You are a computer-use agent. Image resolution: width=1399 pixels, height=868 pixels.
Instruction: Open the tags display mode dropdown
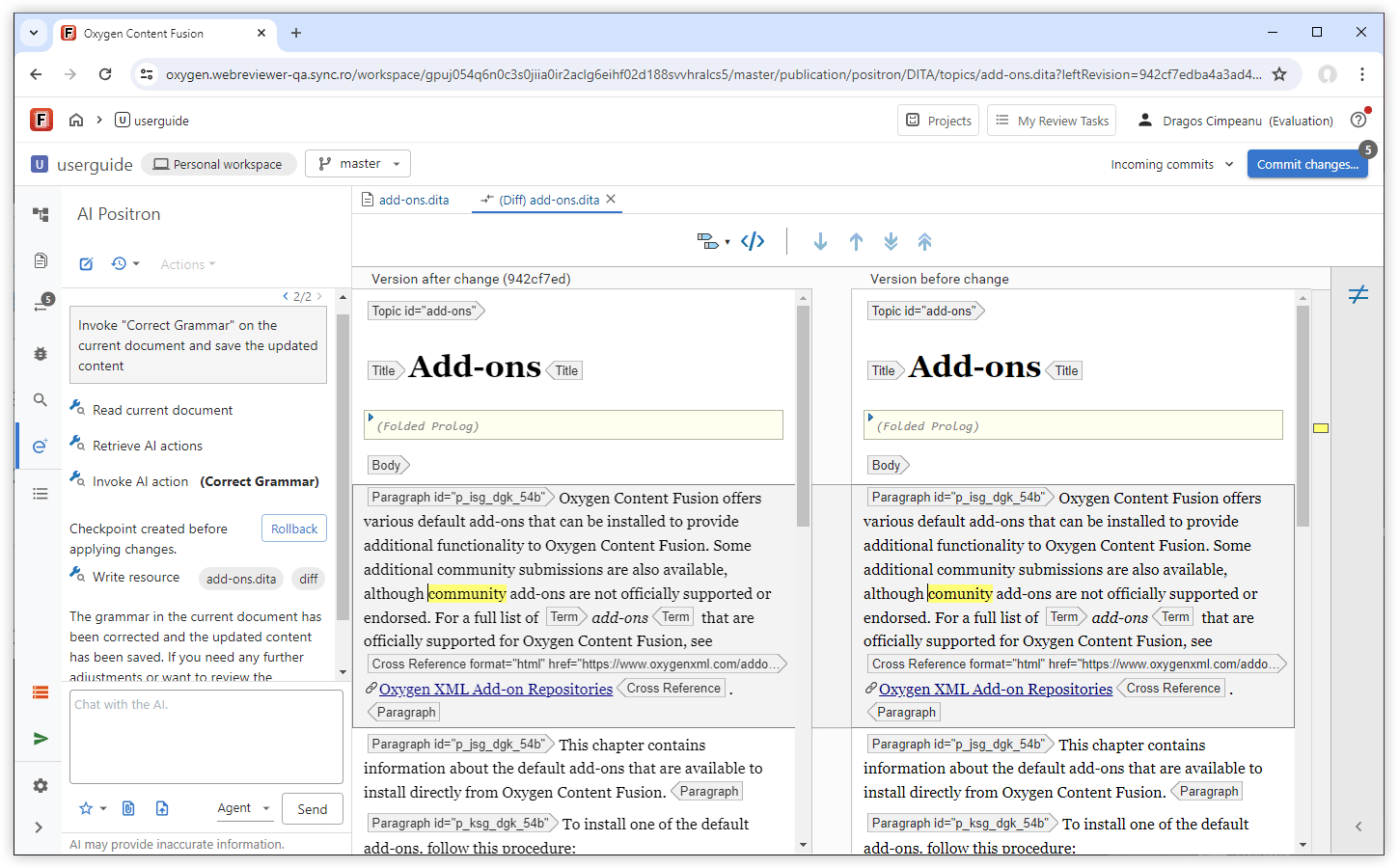click(713, 241)
